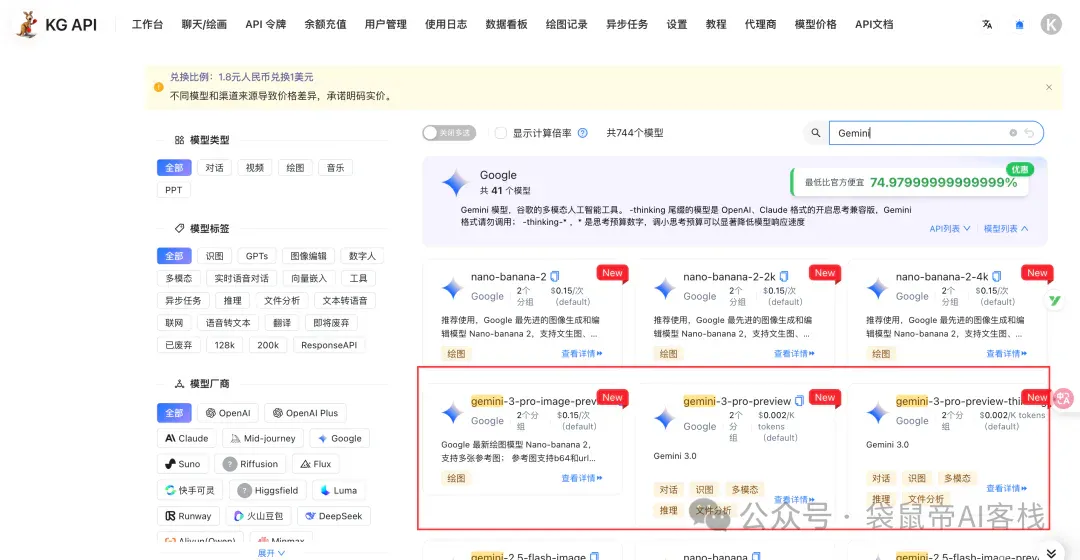Image resolution: width=1080 pixels, height=560 pixels.
Task: View details of nano-banana-2-2k
Action: click(793, 353)
